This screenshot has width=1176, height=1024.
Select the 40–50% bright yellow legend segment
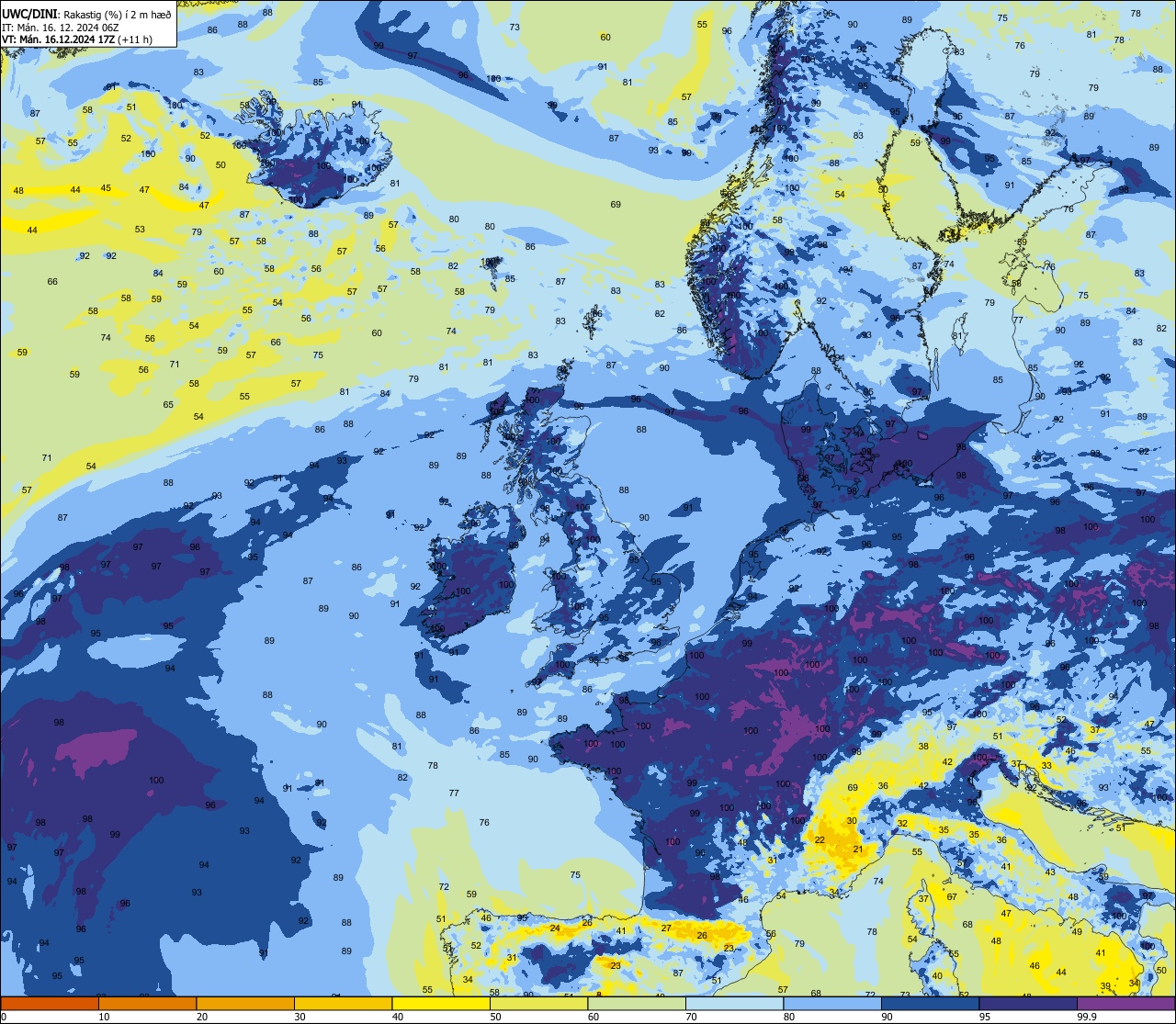tap(441, 1003)
